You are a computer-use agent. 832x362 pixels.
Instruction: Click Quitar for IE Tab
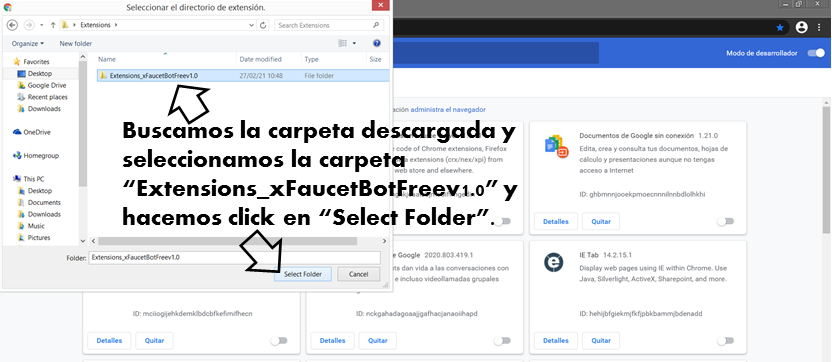(601, 340)
